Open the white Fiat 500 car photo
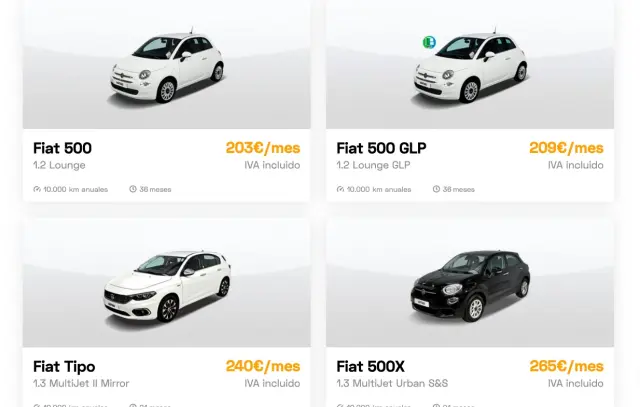The width and height of the screenshot is (640, 407). coord(167,64)
